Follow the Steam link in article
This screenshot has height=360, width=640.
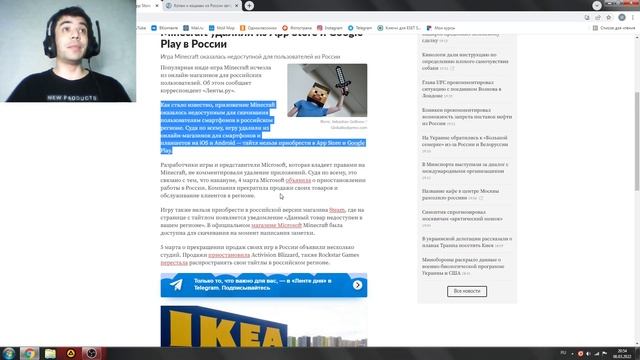pos(337,210)
